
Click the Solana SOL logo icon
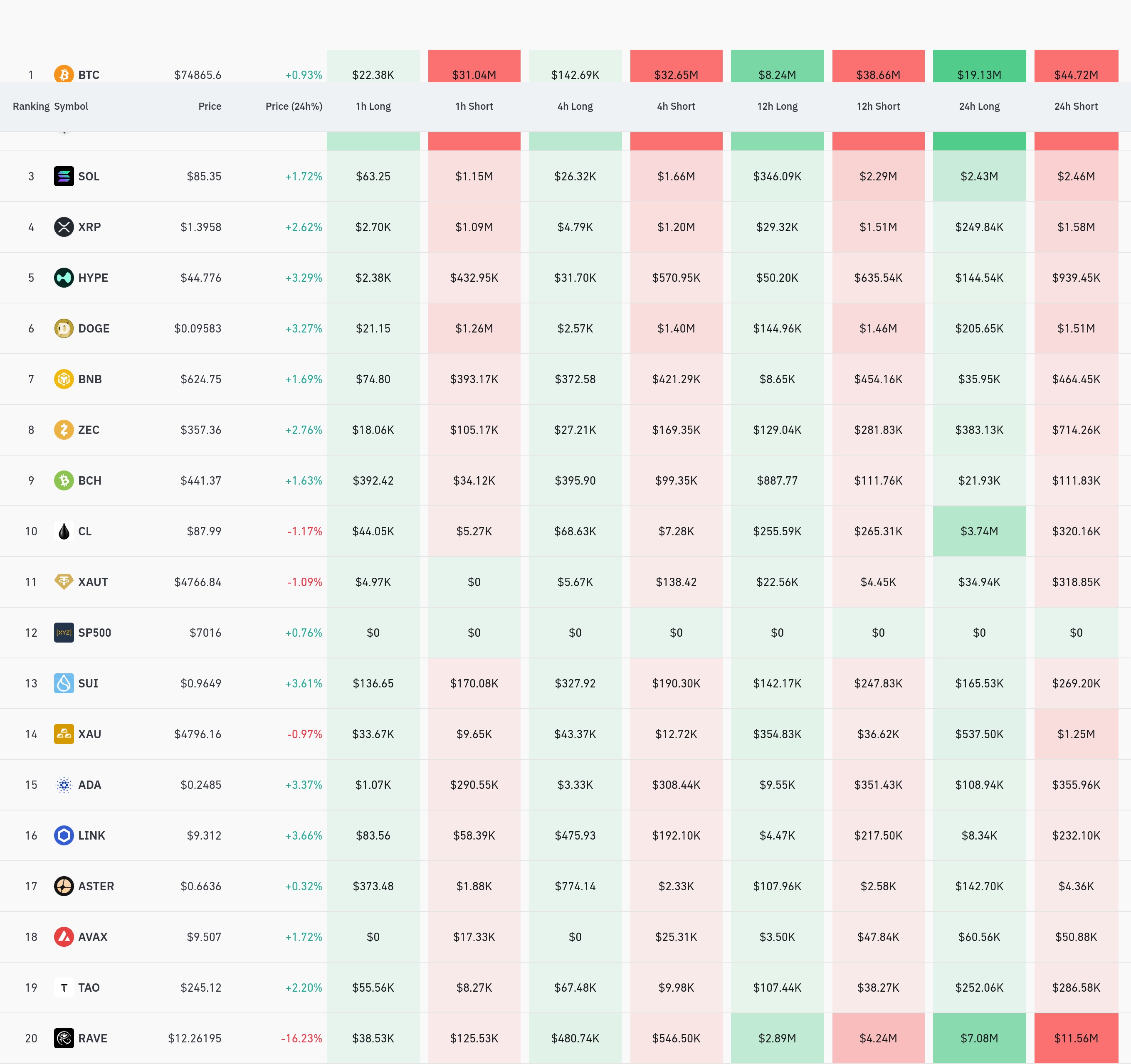tap(64, 176)
